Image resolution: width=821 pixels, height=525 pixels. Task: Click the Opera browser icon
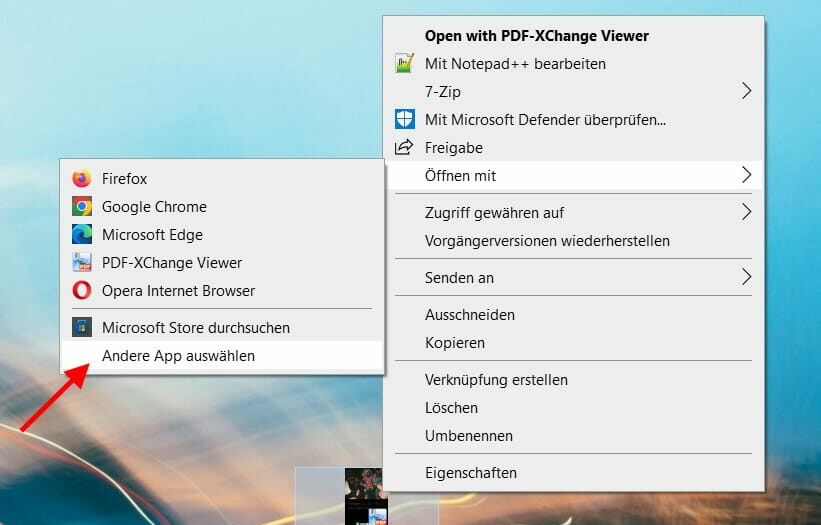point(82,291)
